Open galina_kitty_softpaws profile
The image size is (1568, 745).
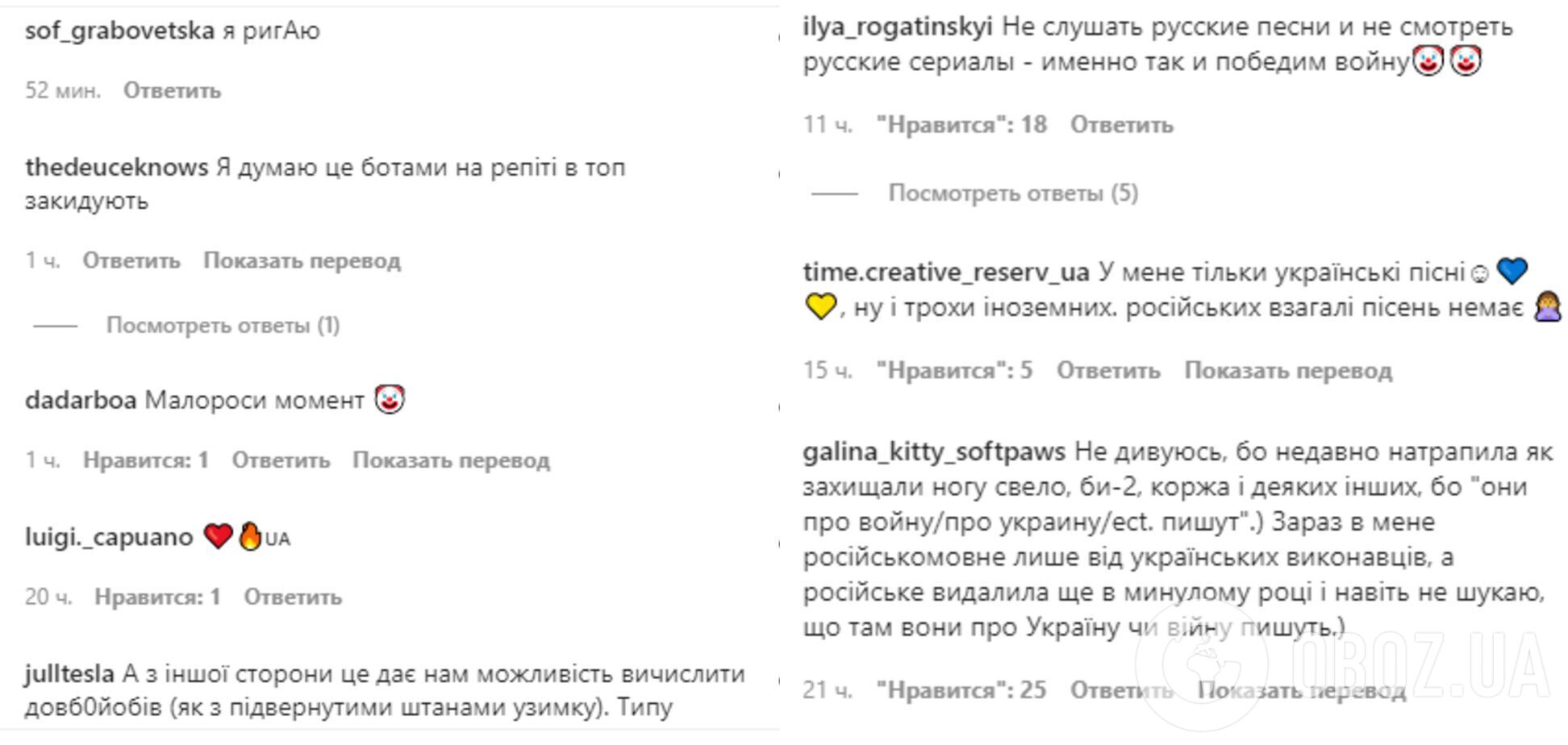pyautogui.click(x=934, y=452)
